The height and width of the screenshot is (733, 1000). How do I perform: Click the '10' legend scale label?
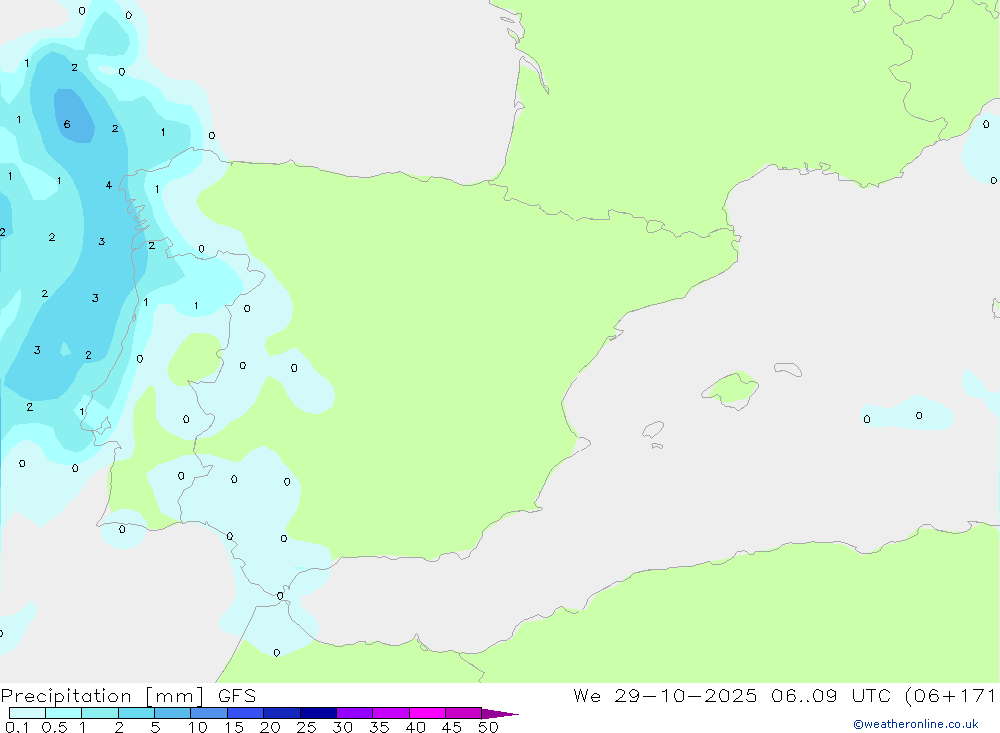pyautogui.click(x=198, y=727)
